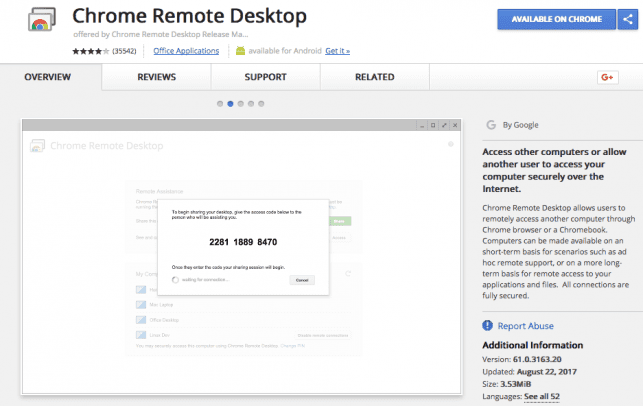Click the Cancel button in the preview dialog
This screenshot has height=406, width=643.
click(x=302, y=280)
